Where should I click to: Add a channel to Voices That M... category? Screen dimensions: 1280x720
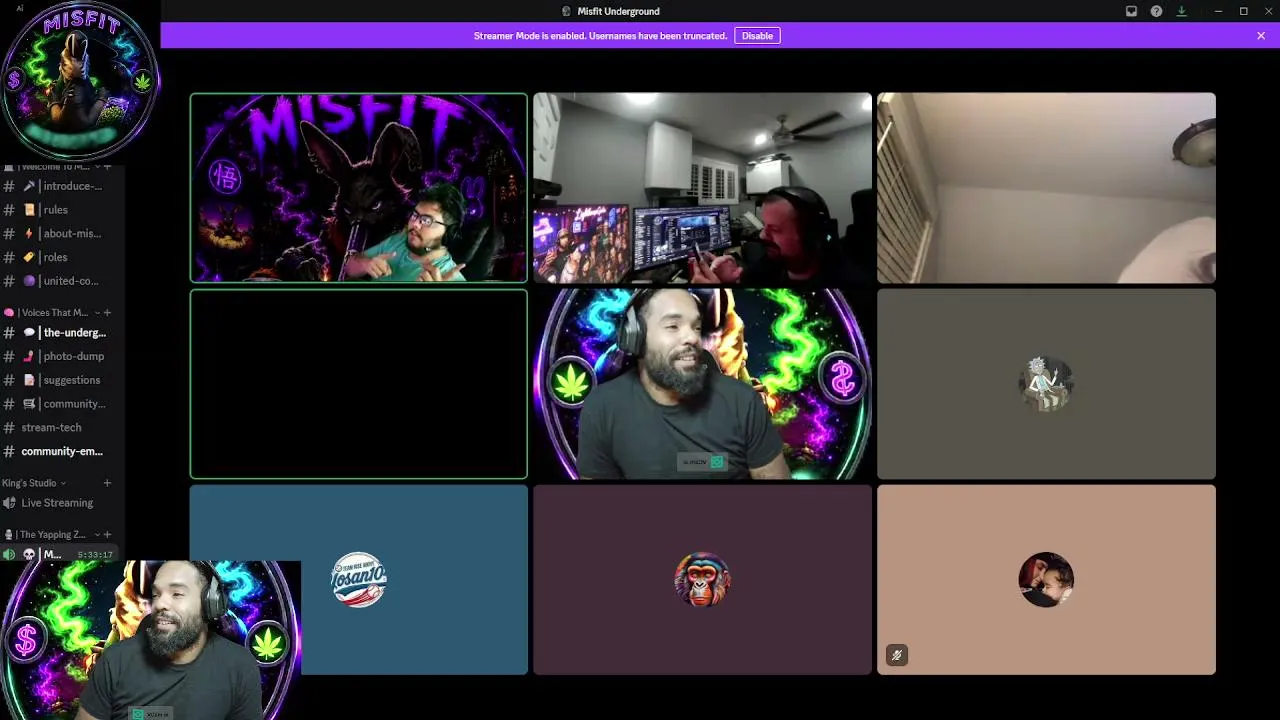108,313
